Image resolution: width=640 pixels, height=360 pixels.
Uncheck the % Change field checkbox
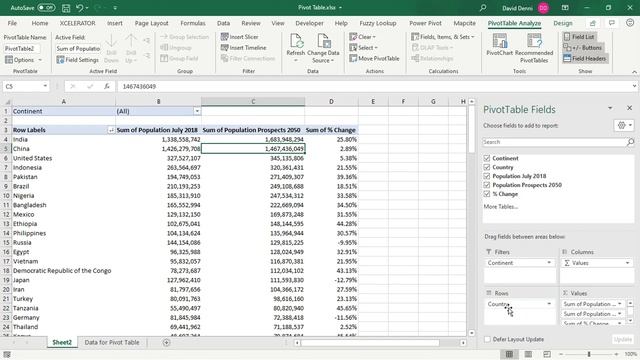(x=487, y=194)
